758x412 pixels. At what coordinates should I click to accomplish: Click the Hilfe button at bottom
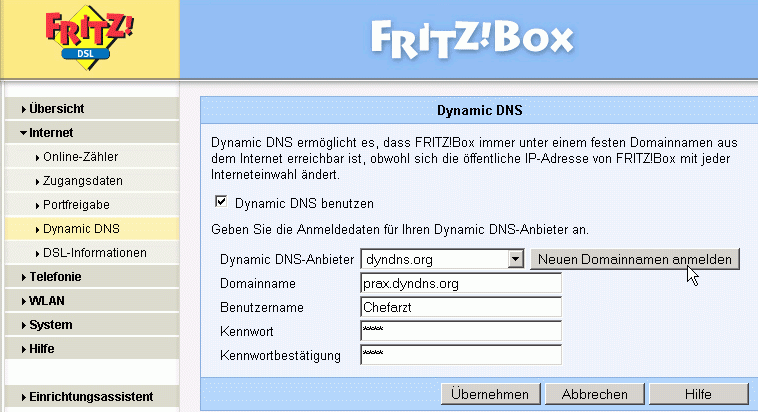699,394
